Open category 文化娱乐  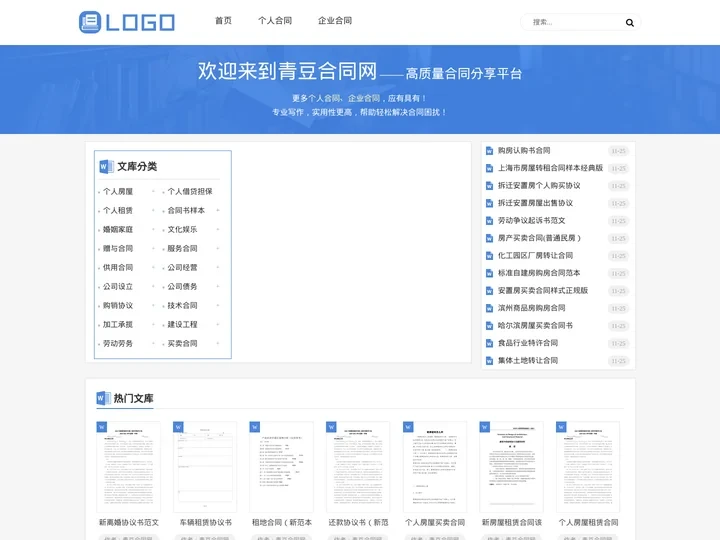click(x=182, y=230)
